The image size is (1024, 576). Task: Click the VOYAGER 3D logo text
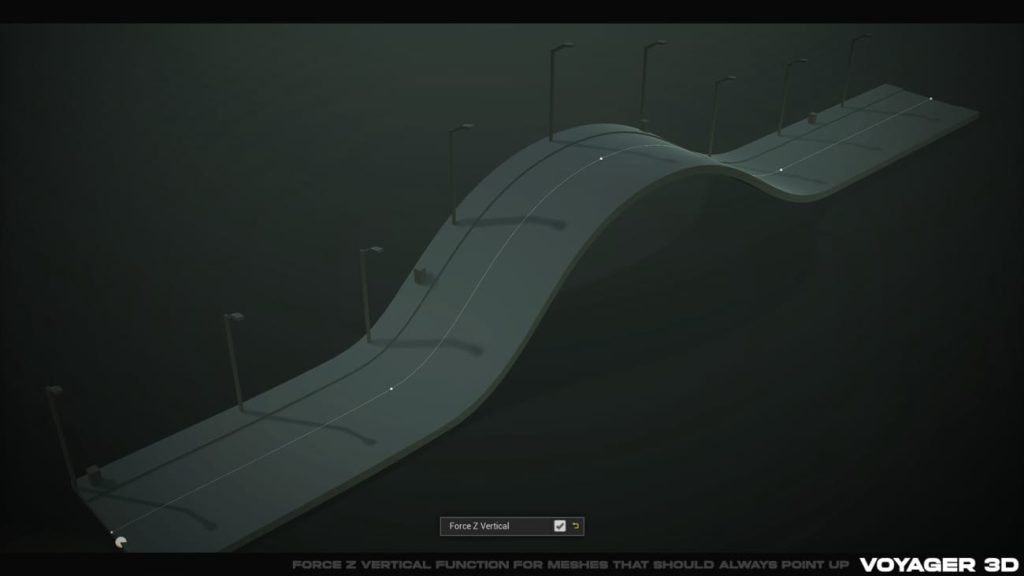pos(940,561)
